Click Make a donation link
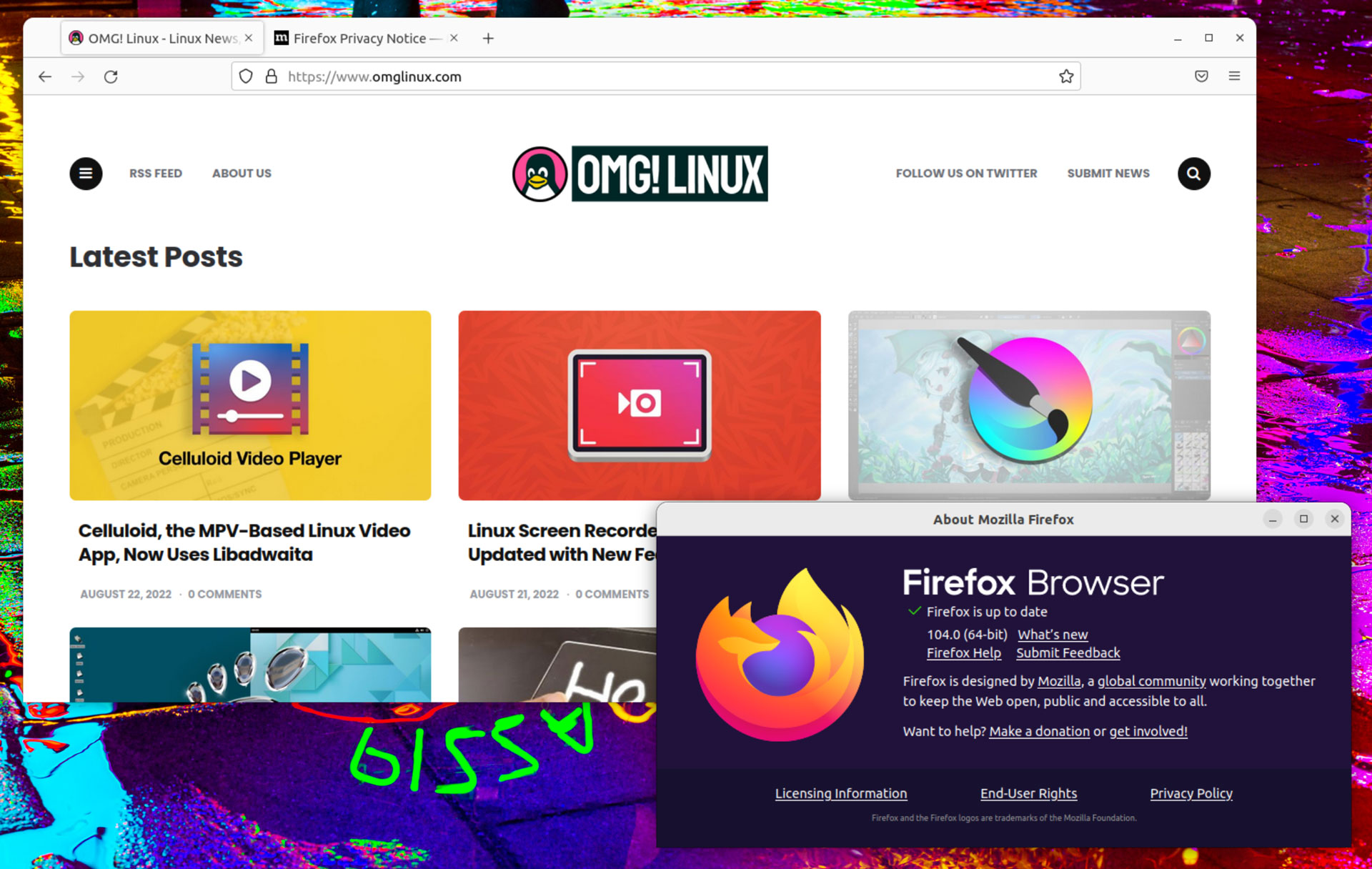1372x869 pixels. pyautogui.click(x=1039, y=732)
